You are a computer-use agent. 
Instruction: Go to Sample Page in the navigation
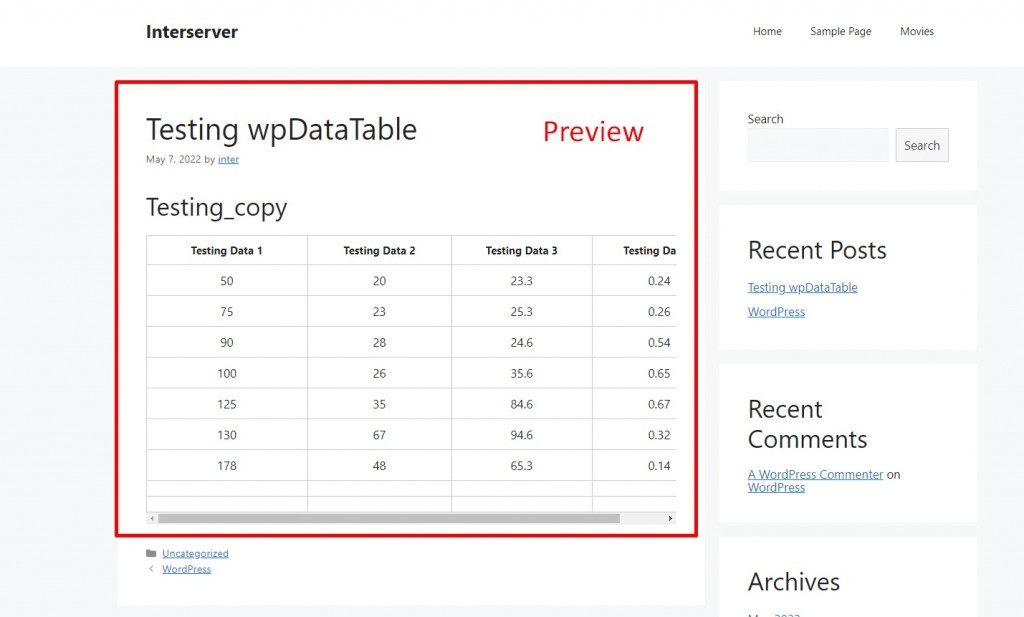[x=840, y=31]
